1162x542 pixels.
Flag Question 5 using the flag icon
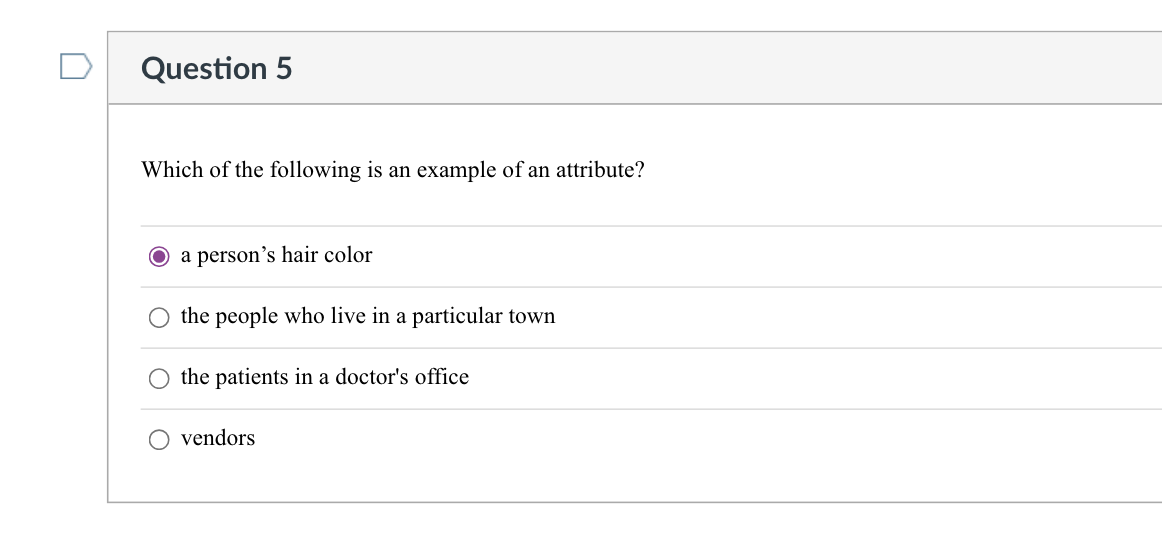pos(76,67)
